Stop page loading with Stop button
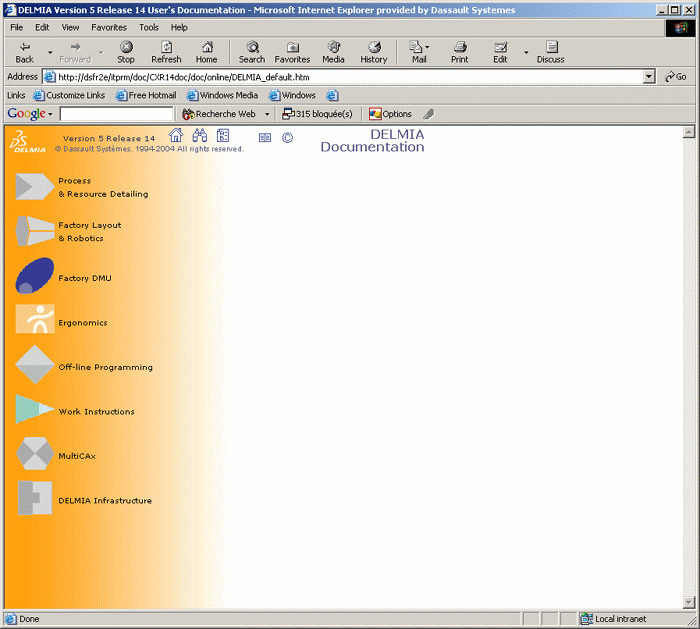This screenshot has height=629, width=700. point(126,52)
